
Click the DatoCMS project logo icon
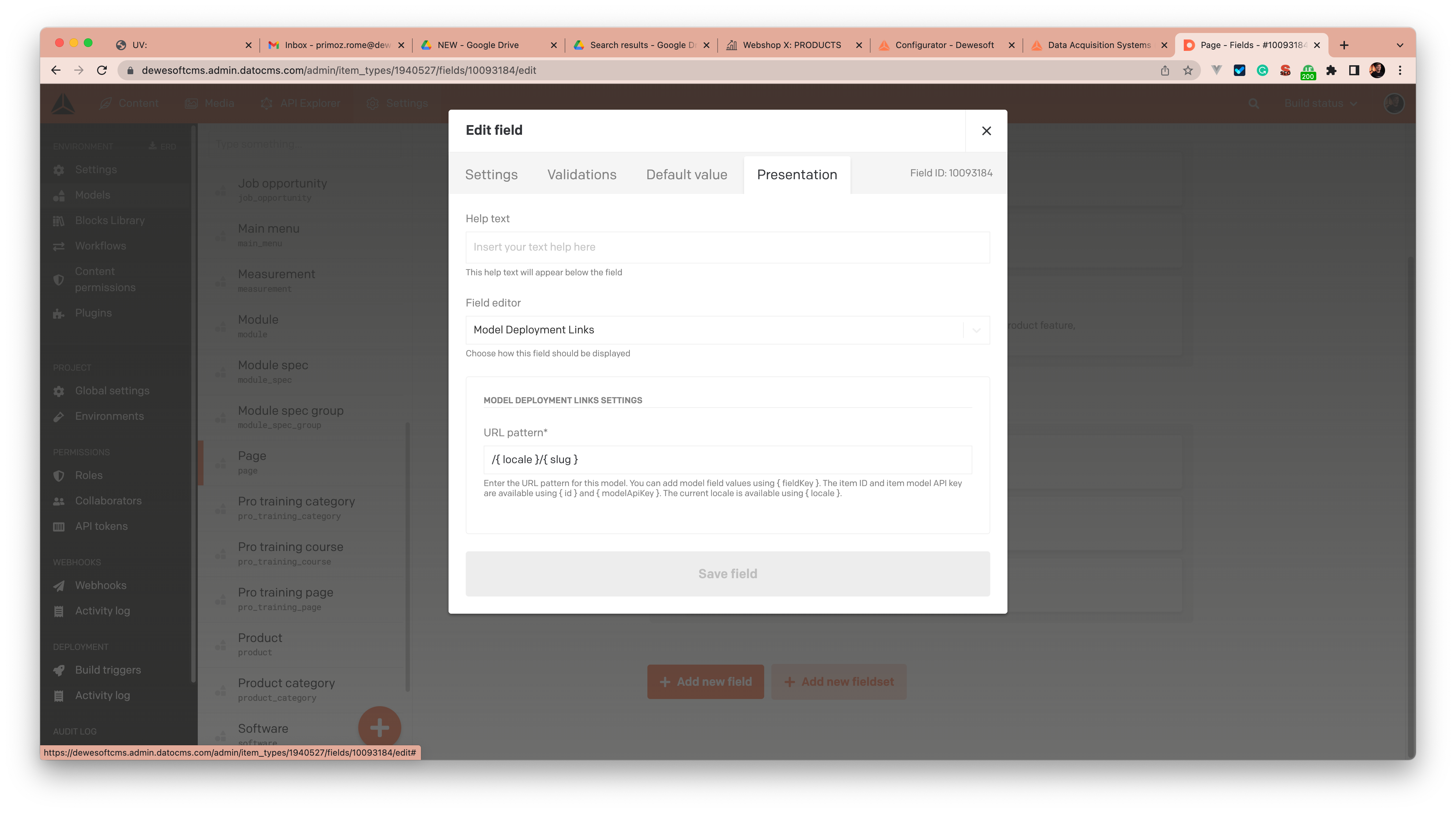(63, 104)
